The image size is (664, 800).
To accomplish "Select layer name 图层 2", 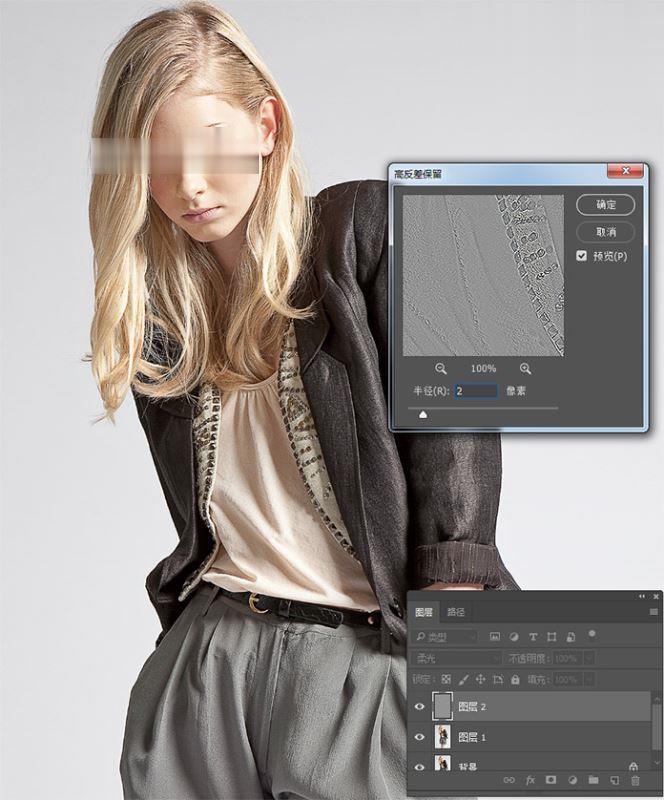I will 472,707.
